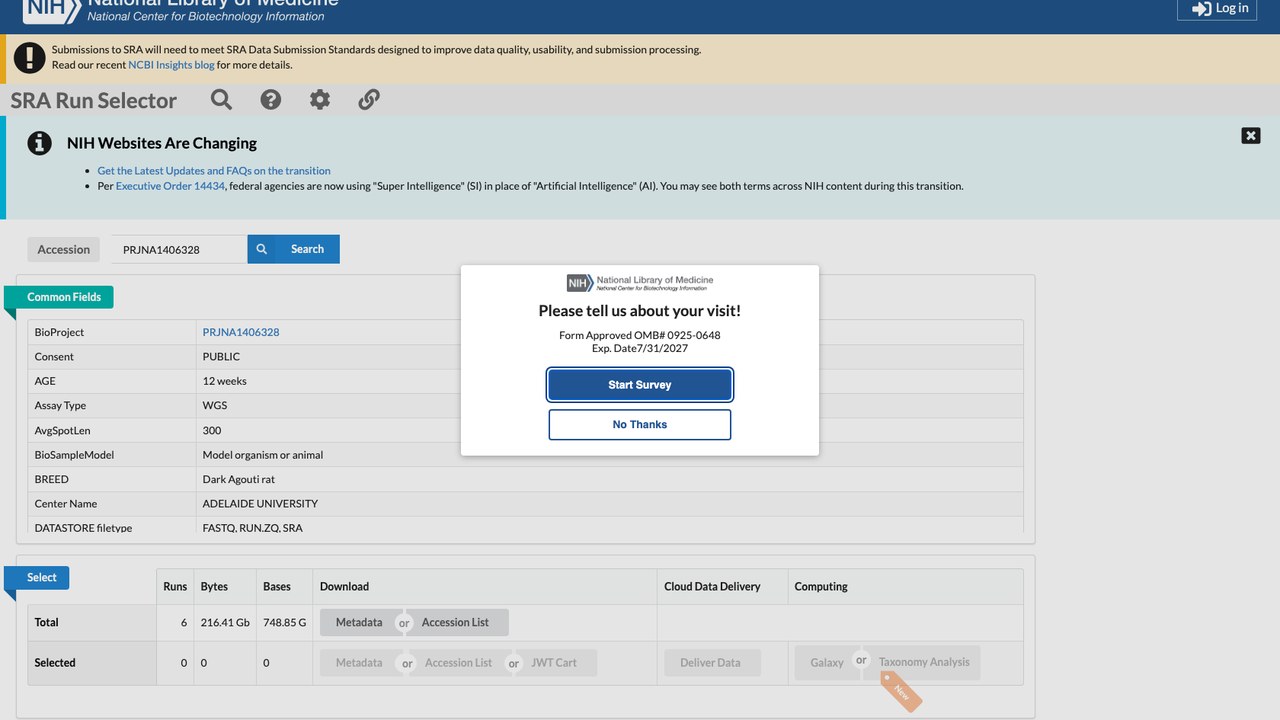The height and width of the screenshot is (720, 1280).
Task: Click the '748.85 G' total bases cell
Action: tap(284, 622)
